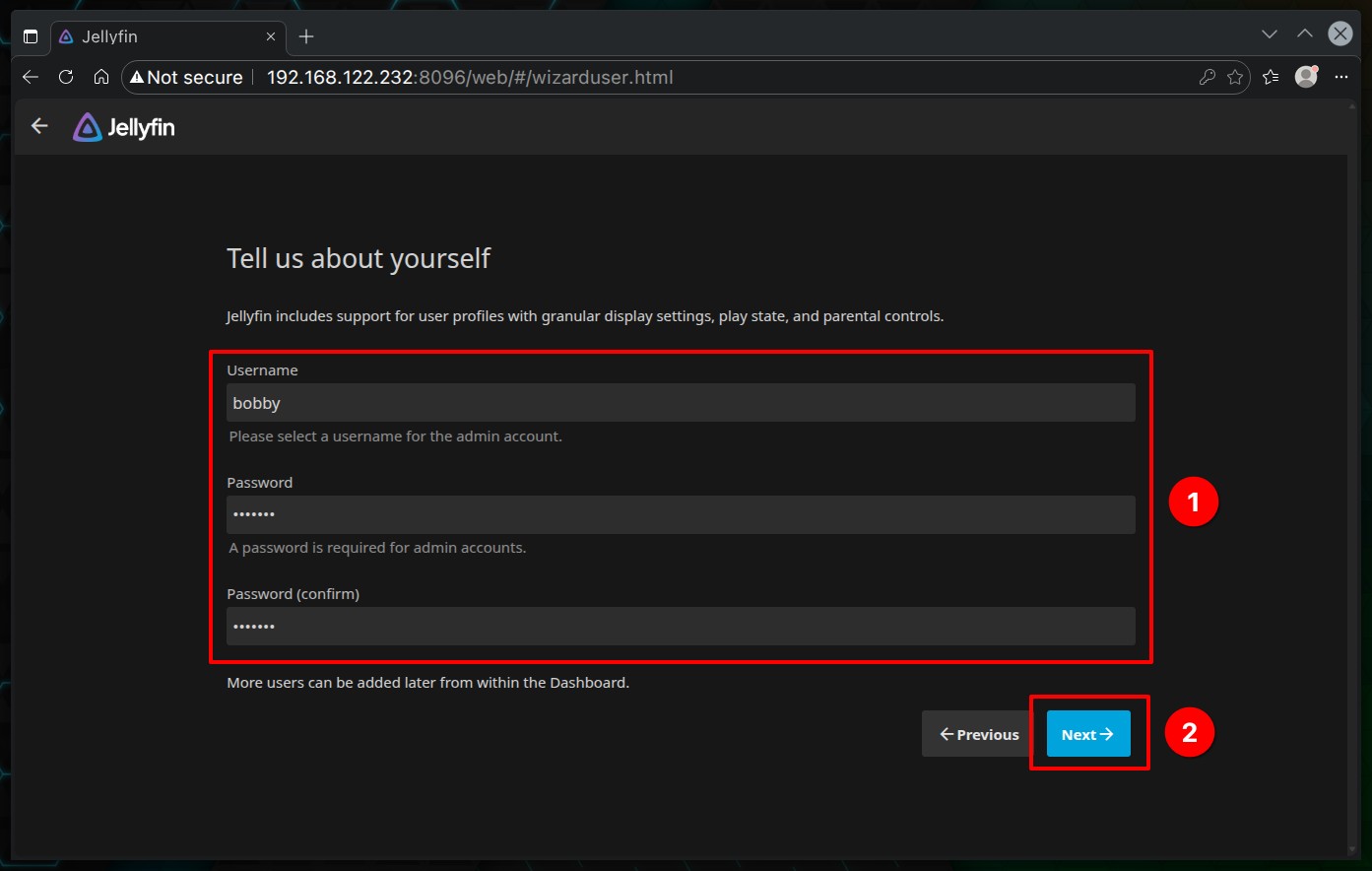Click the Not secure site warning
Image resolution: width=1372 pixels, height=871 pixels.
tap(187, 77)
